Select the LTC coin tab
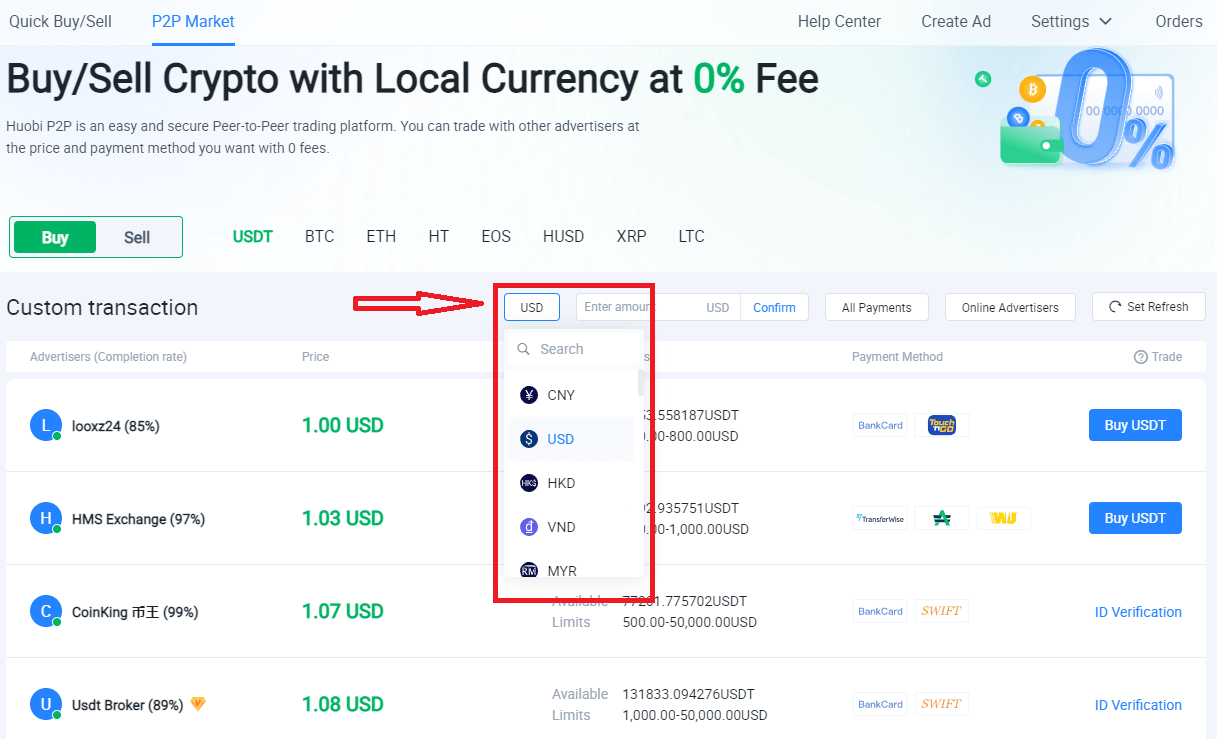 tap(691, 237)
